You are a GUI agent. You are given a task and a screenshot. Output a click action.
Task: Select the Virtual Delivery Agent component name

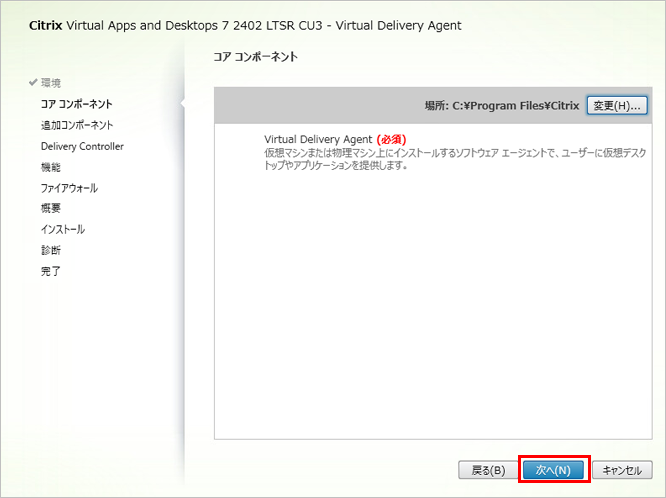pos(318,139)
